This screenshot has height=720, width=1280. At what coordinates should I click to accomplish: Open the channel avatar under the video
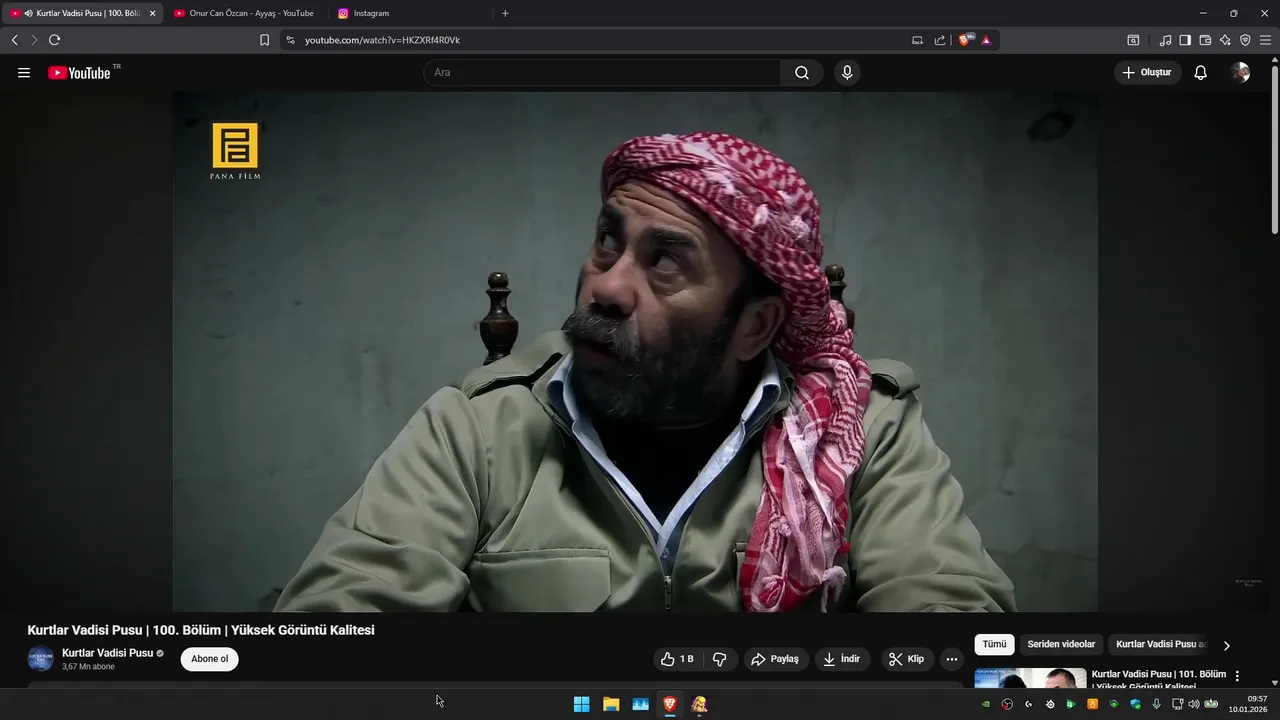coord(40,659)
